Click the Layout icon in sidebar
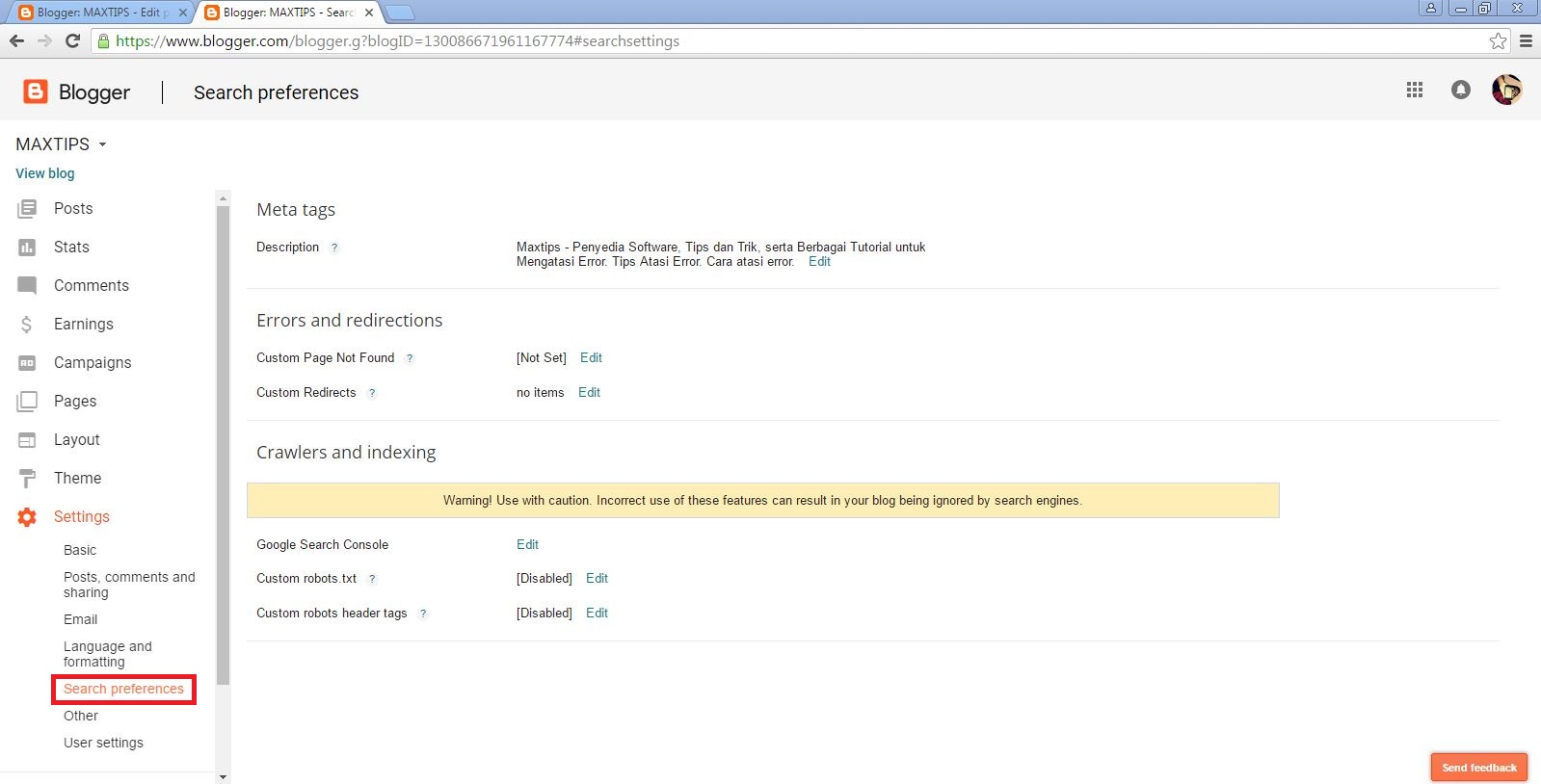 (27, 440)
